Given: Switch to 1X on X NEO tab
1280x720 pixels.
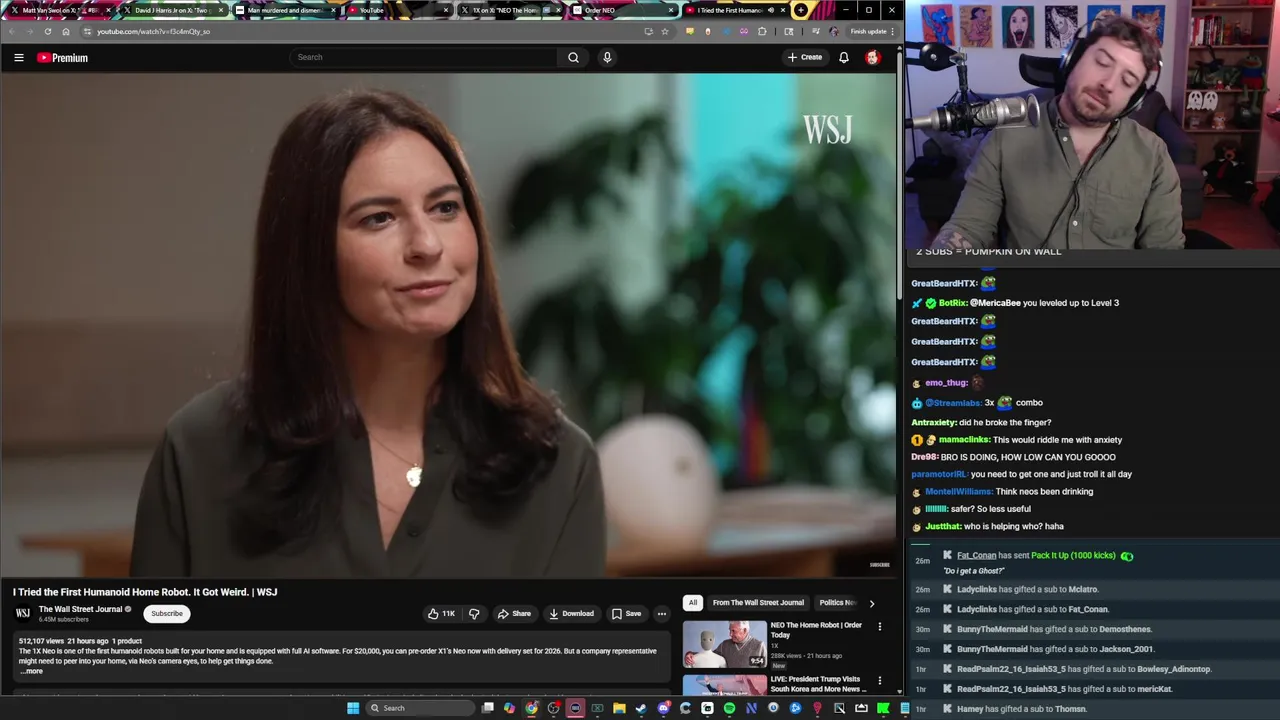Looking at the screenshot, I should click(509, 10).
